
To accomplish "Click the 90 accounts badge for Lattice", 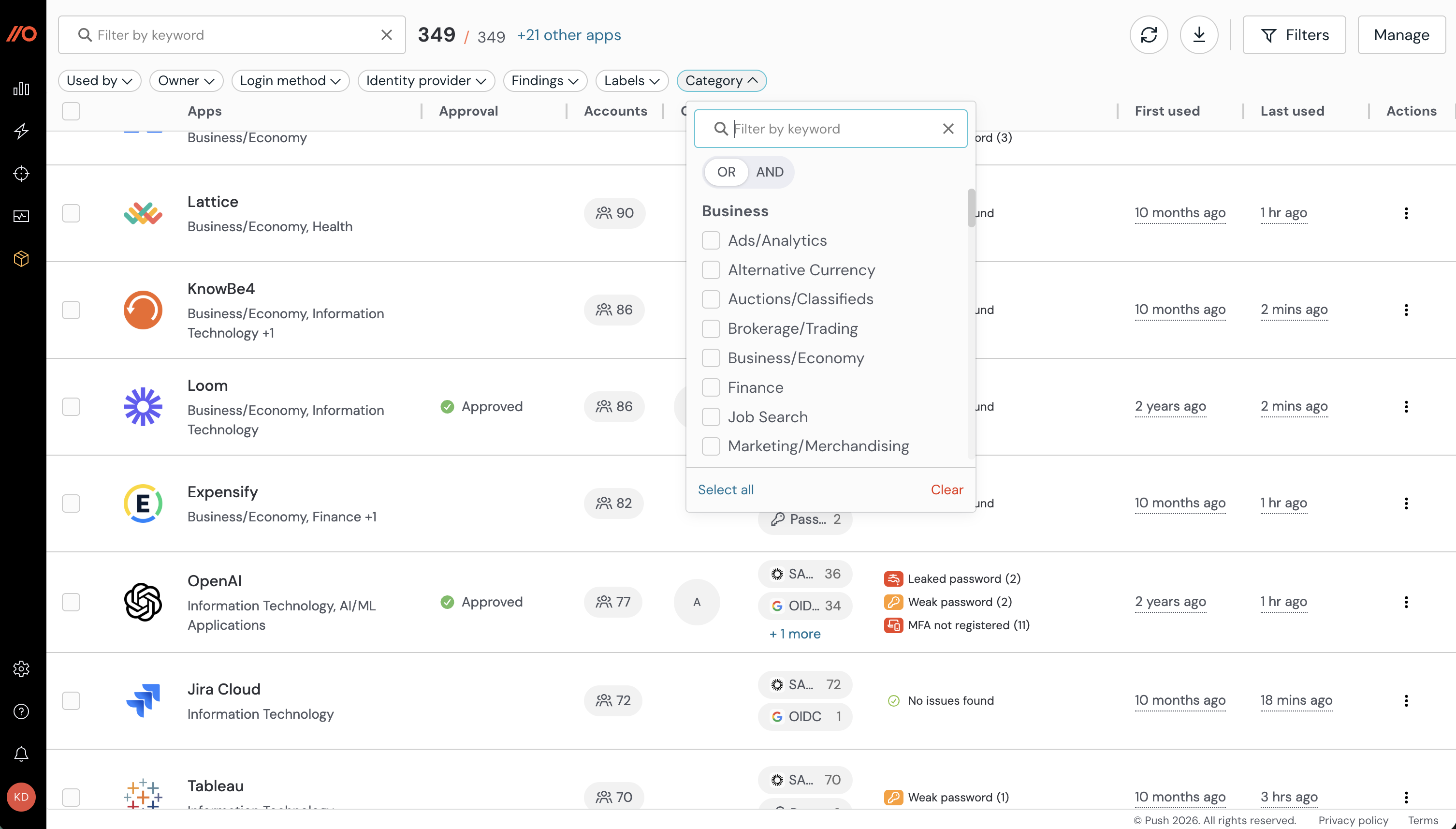I will [614, 213].
